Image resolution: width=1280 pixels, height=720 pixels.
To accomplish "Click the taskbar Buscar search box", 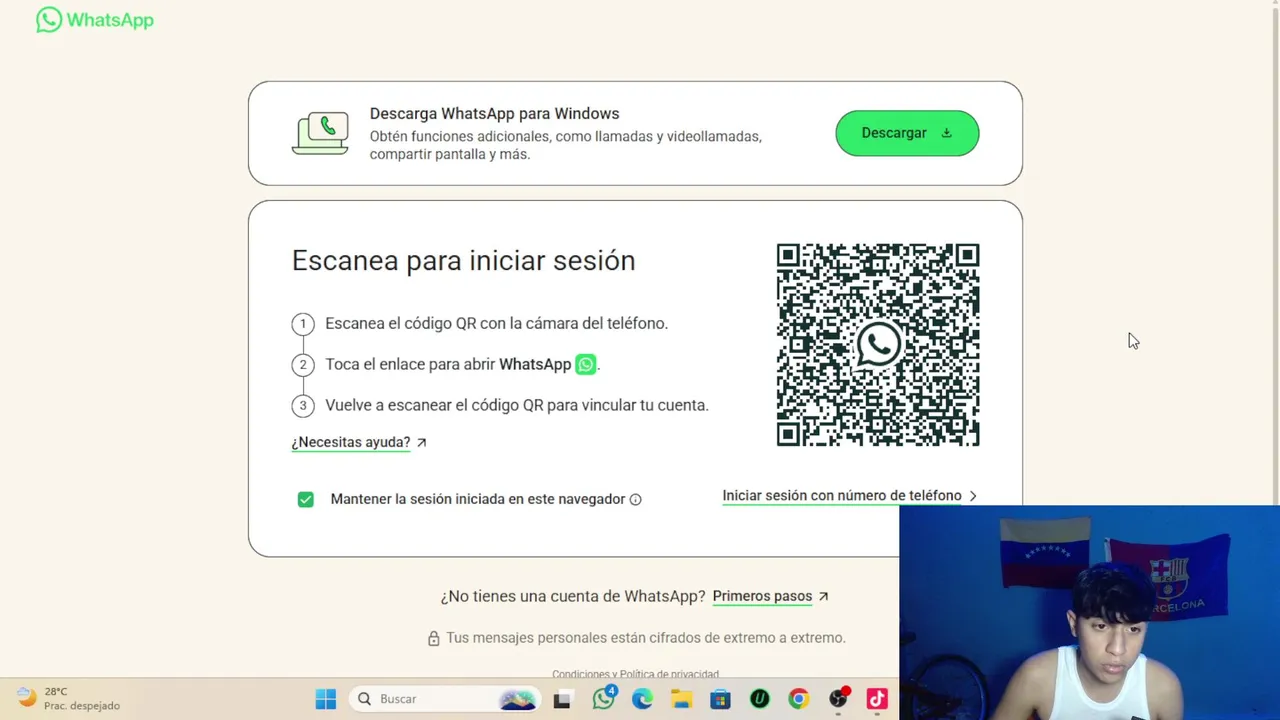I will pos(445,699).
